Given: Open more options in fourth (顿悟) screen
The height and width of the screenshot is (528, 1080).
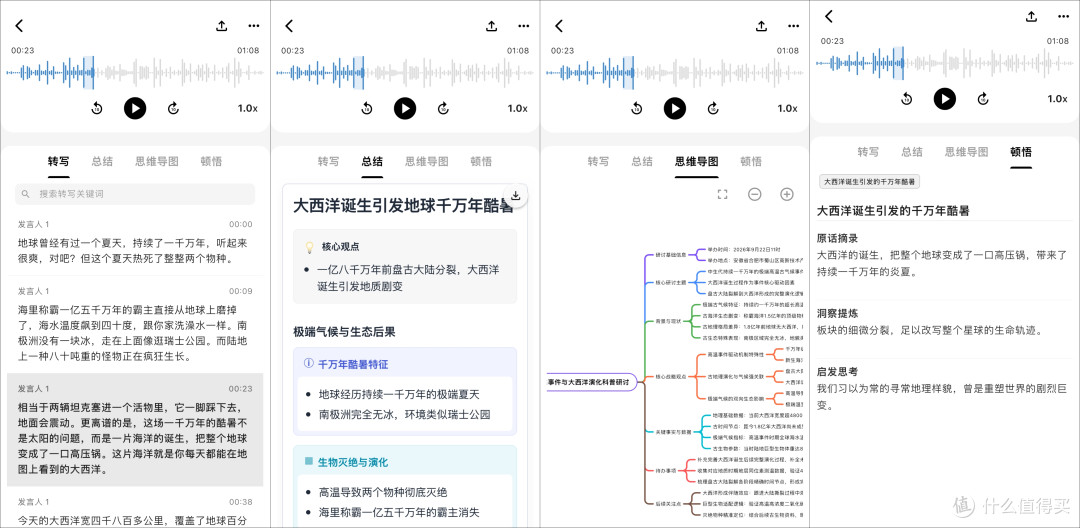Looking at the screenshot, I should [x=1064, y=17].
